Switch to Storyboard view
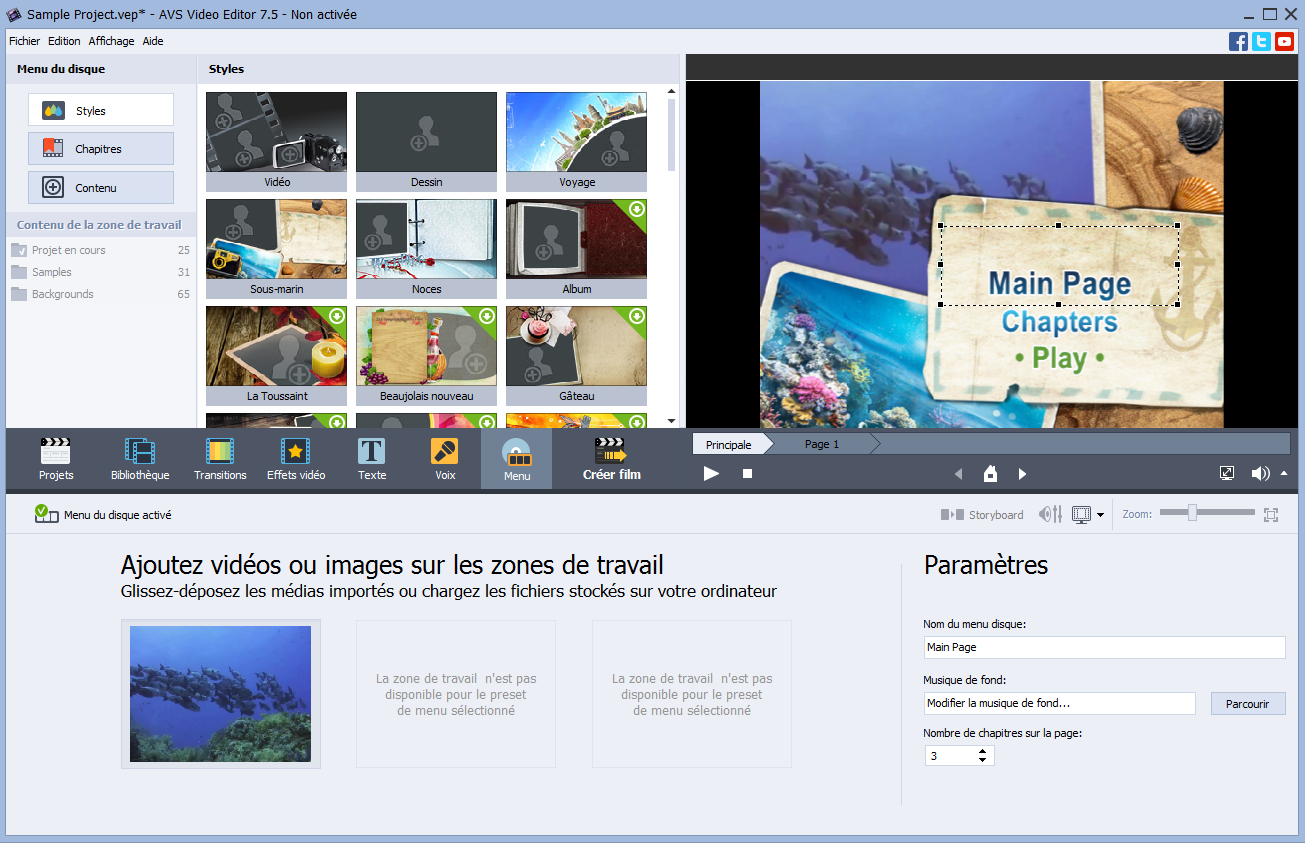Viewport: 1305px width, 843px height. coord(982,515)
